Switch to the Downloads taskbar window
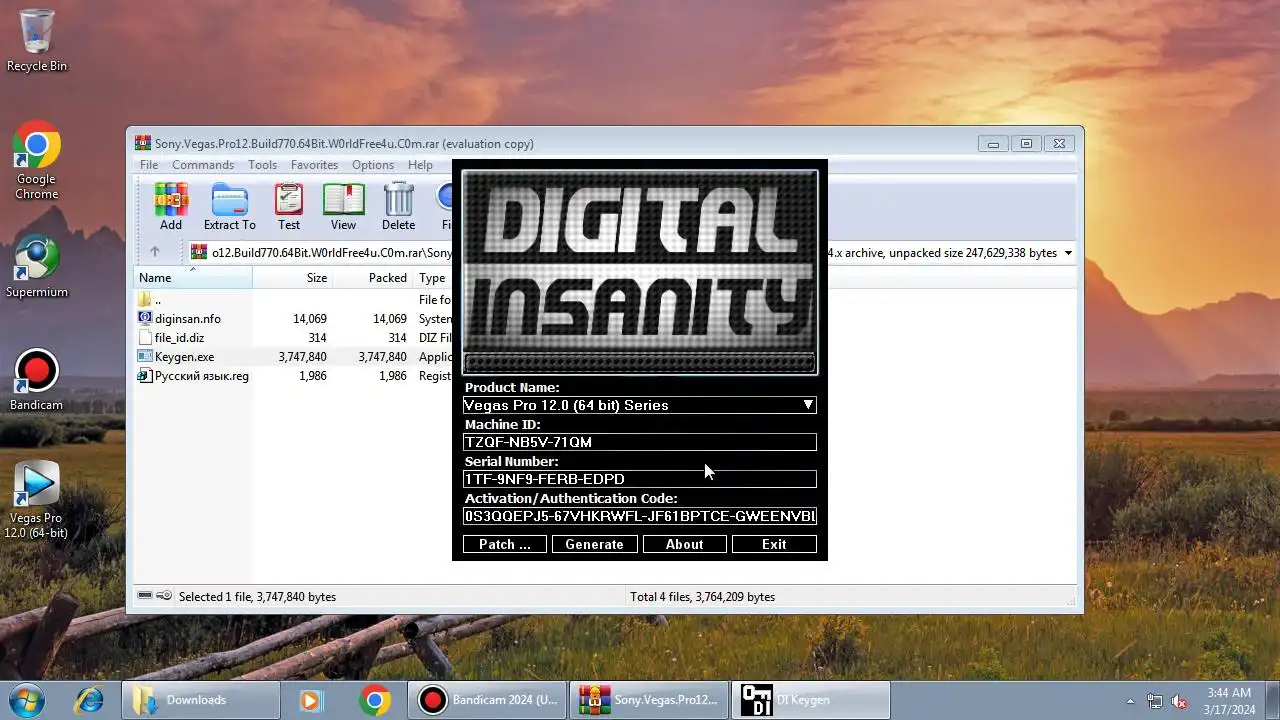The height and width of the screenshot is (720, 1280). pos(201,700)
